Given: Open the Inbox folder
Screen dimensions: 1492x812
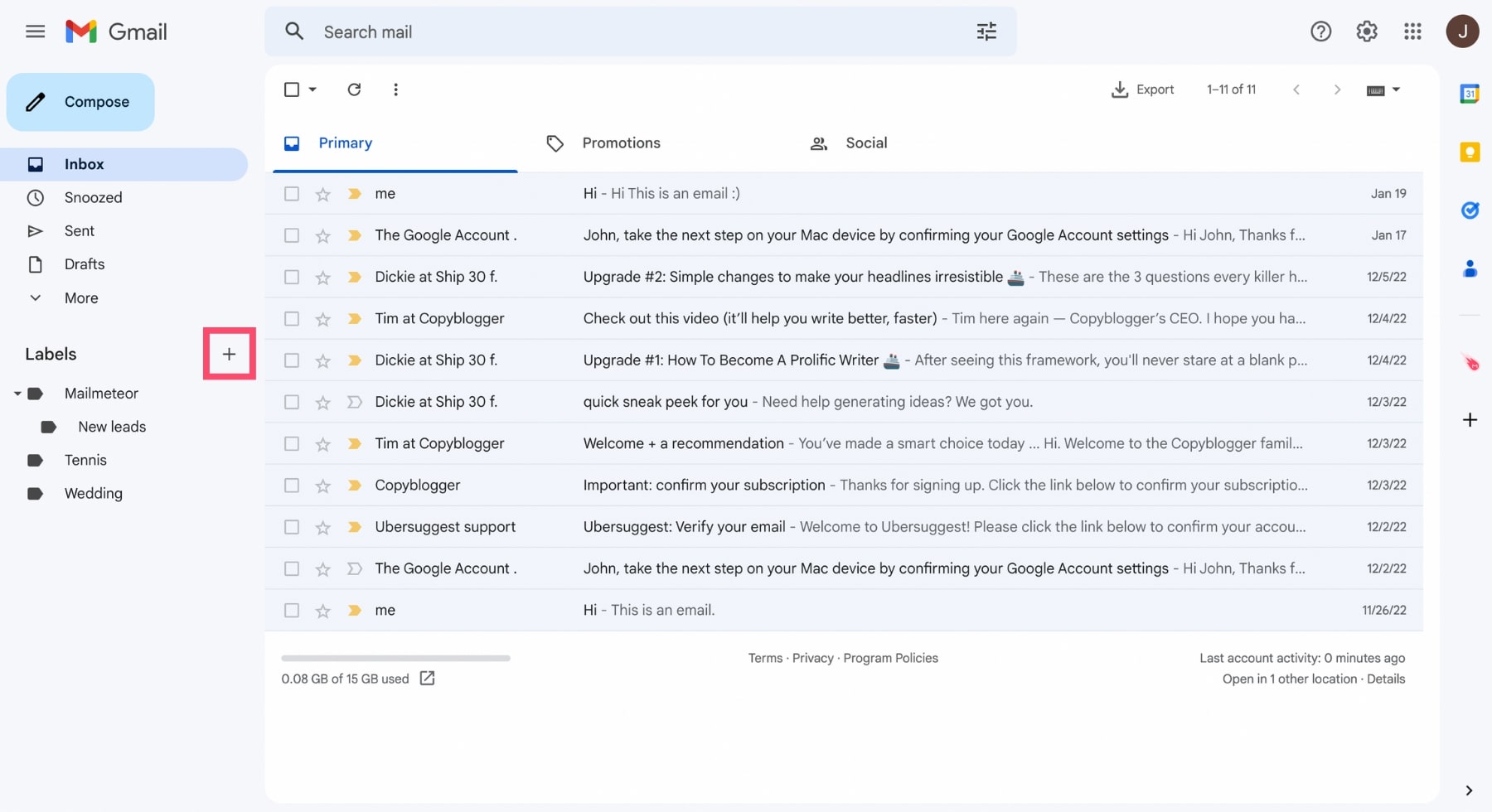Looking at the screenshot, I should point(124,164).
